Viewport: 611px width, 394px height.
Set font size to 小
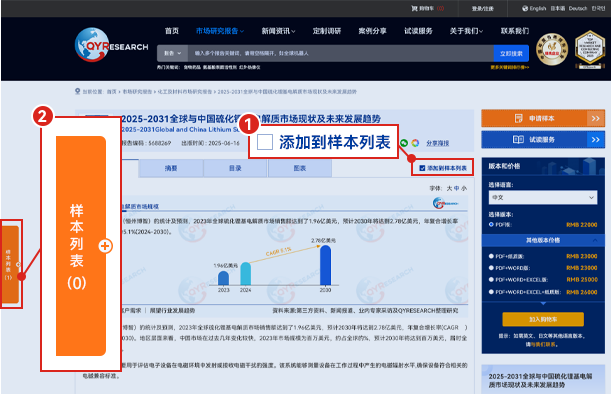pyautogui.click(x=464, y=188)
